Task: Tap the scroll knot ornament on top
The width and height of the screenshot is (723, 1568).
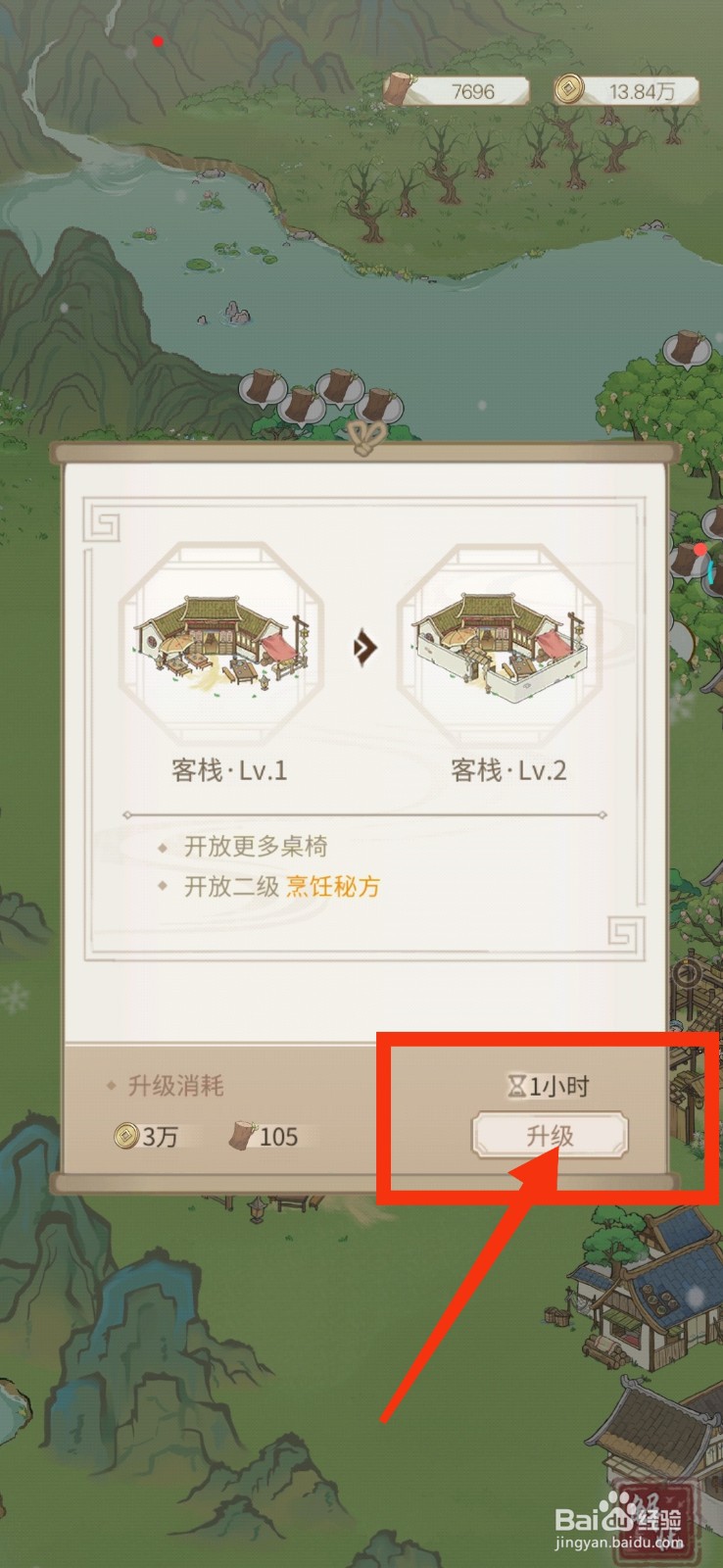Action: pyautogui.click(x=365, y=438)
